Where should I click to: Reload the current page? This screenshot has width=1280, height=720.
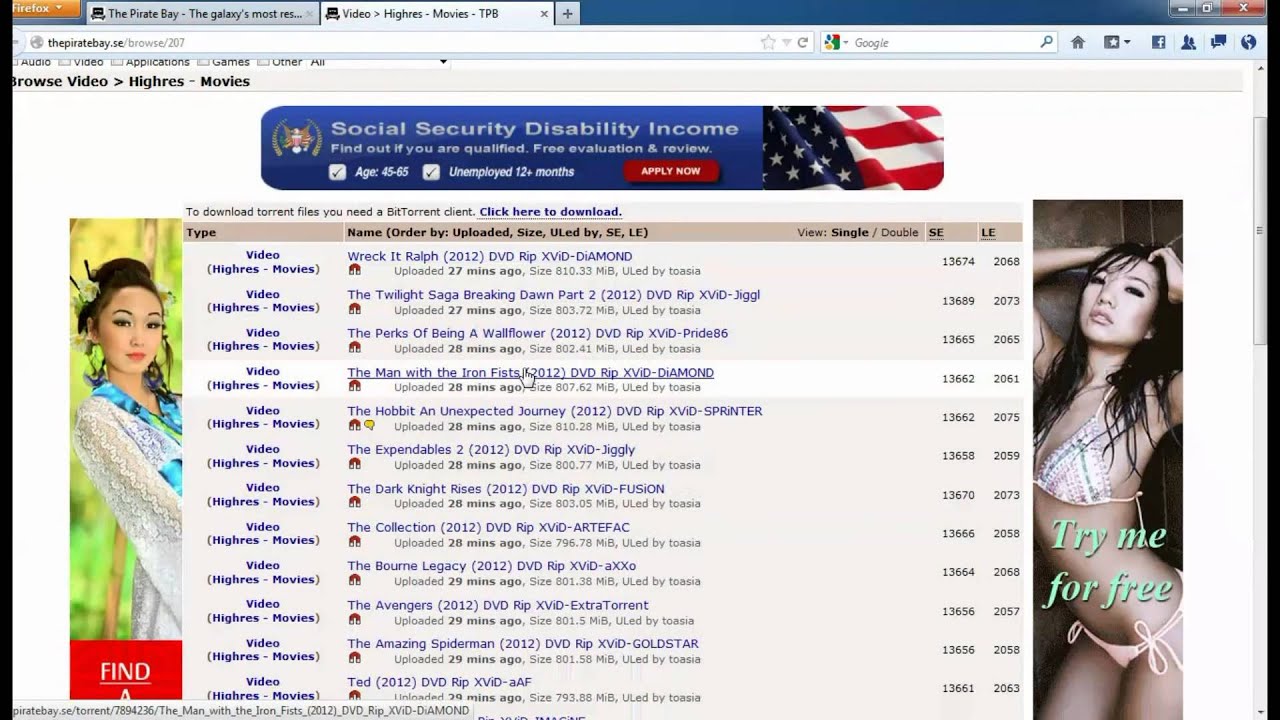802,42
